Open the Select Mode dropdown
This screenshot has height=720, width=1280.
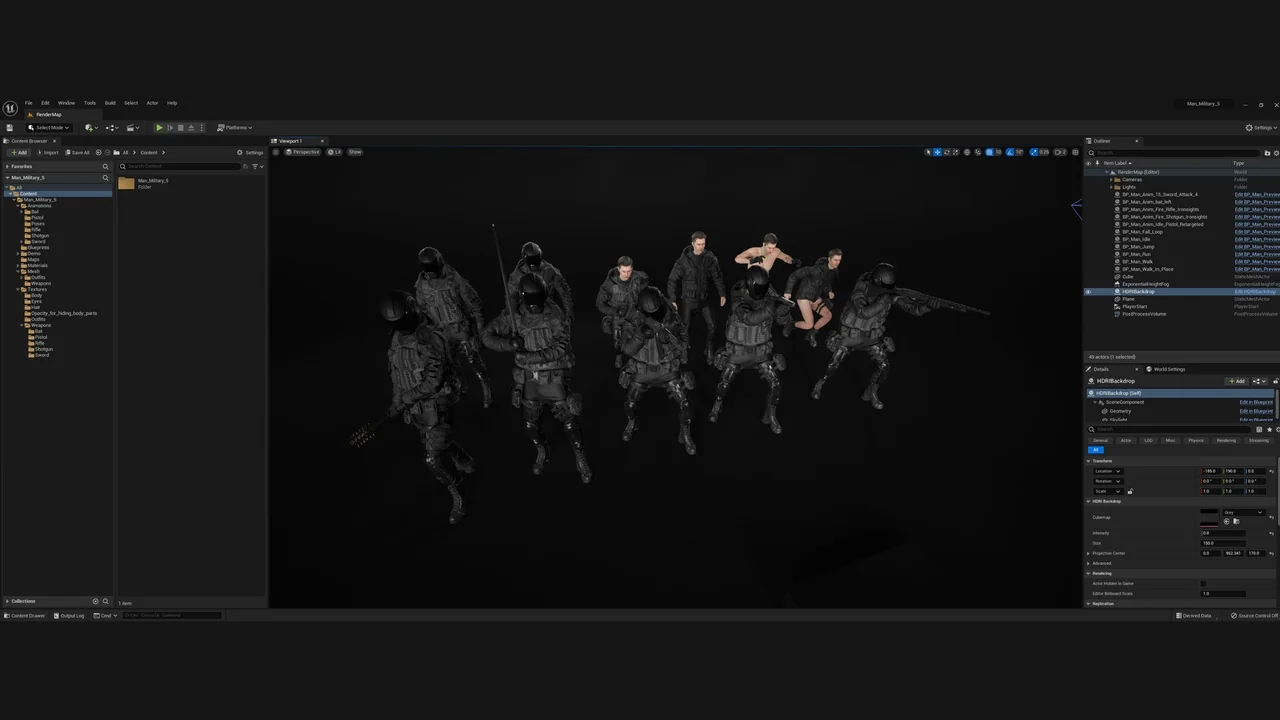pos(48,128)
